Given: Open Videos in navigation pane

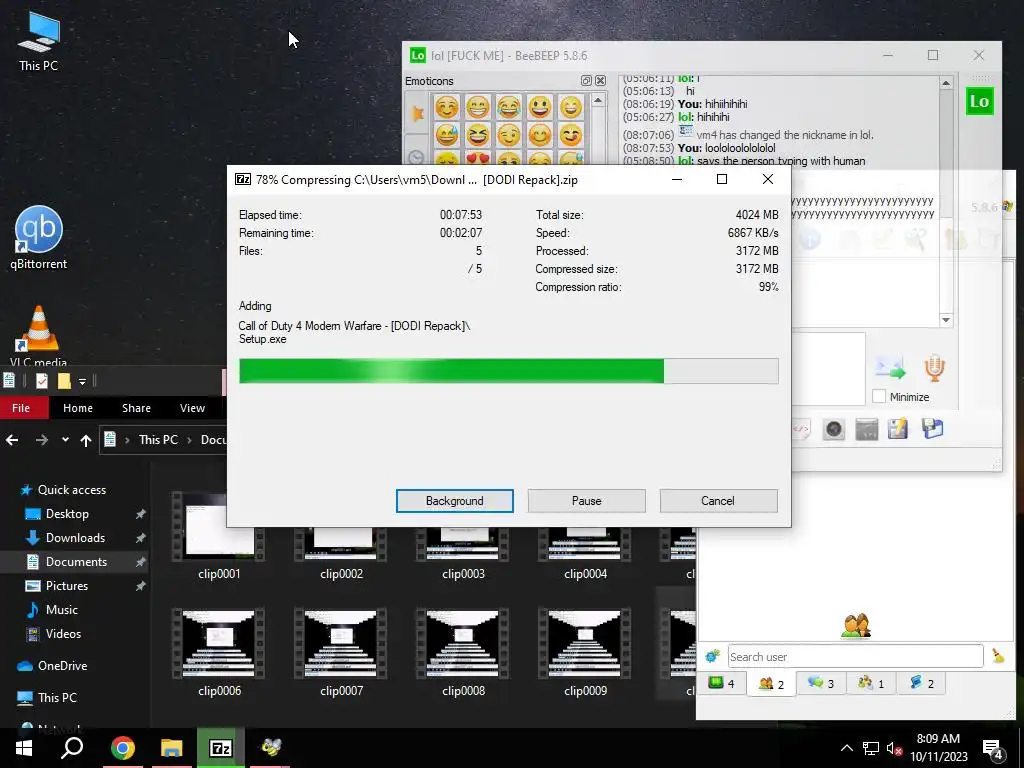Looking at the screenshot, I should (63, 633).
